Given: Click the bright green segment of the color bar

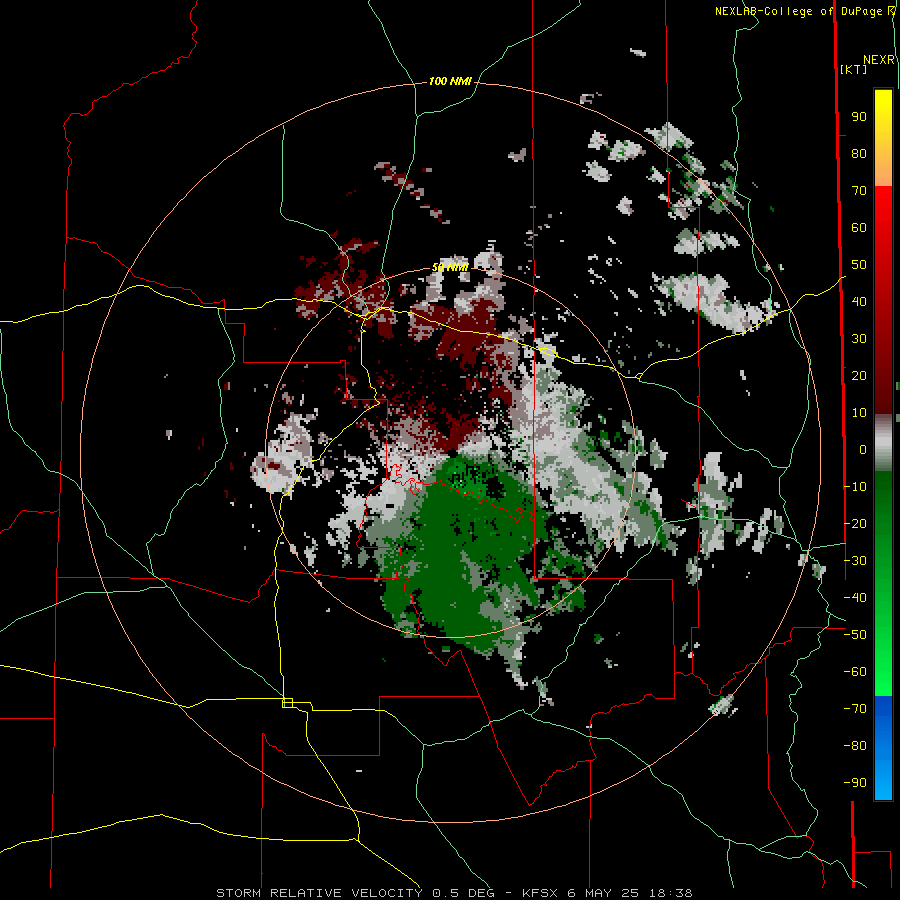Looking at the screenshot, I should click(883, 666).
